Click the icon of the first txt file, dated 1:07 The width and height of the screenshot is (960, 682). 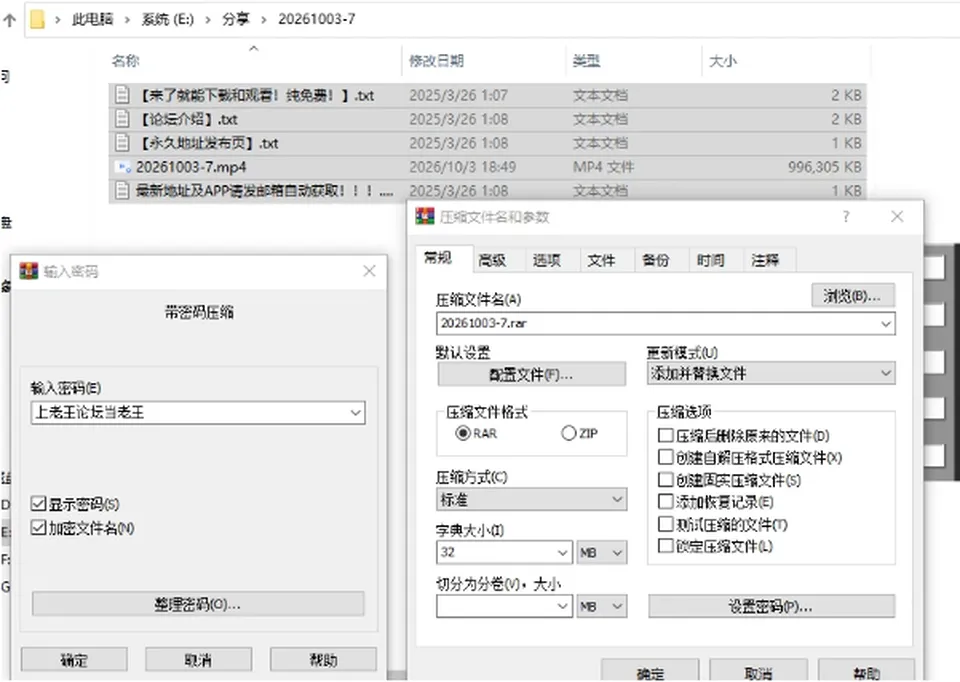click(122, 95)
